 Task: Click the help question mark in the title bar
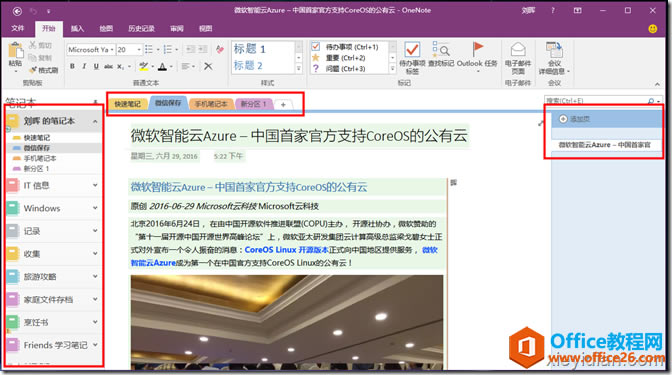553,10
